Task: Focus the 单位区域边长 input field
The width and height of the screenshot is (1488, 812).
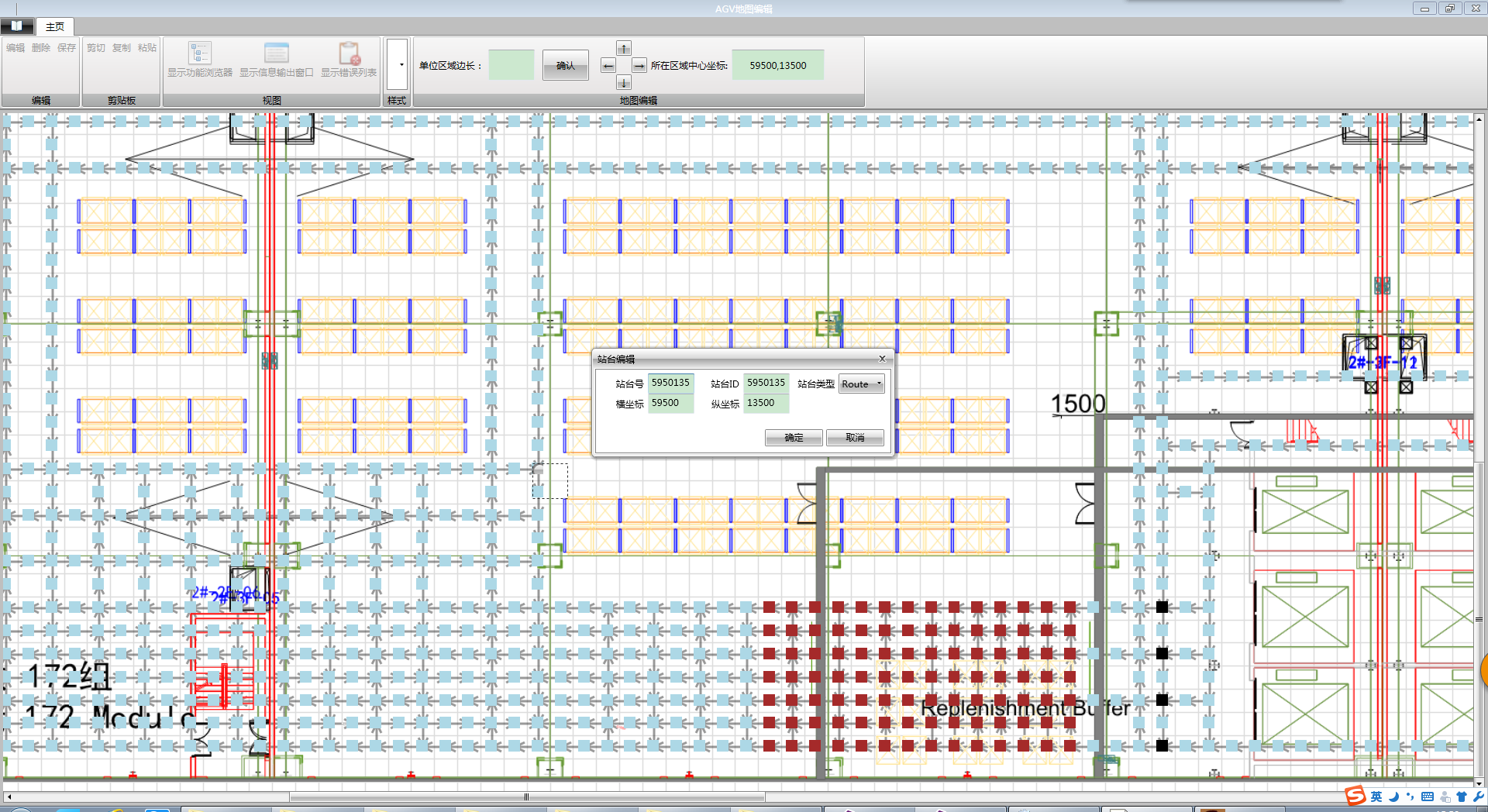Action: (511, 66)
